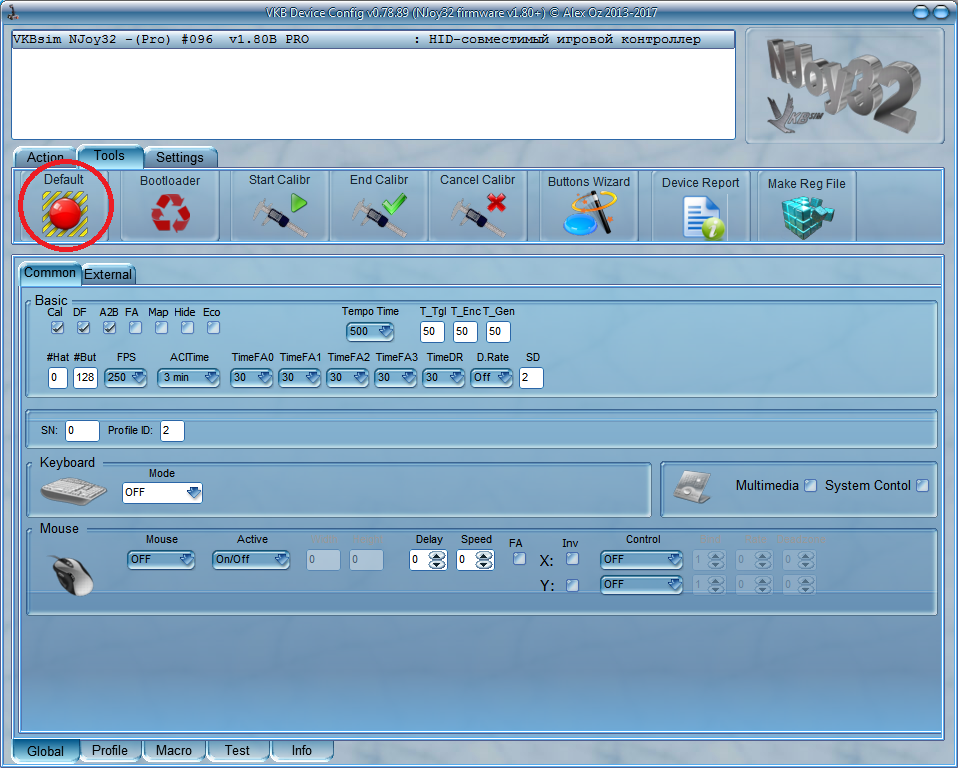
Task: Click the Profile ID input field
Action: [x=172, y=431]
